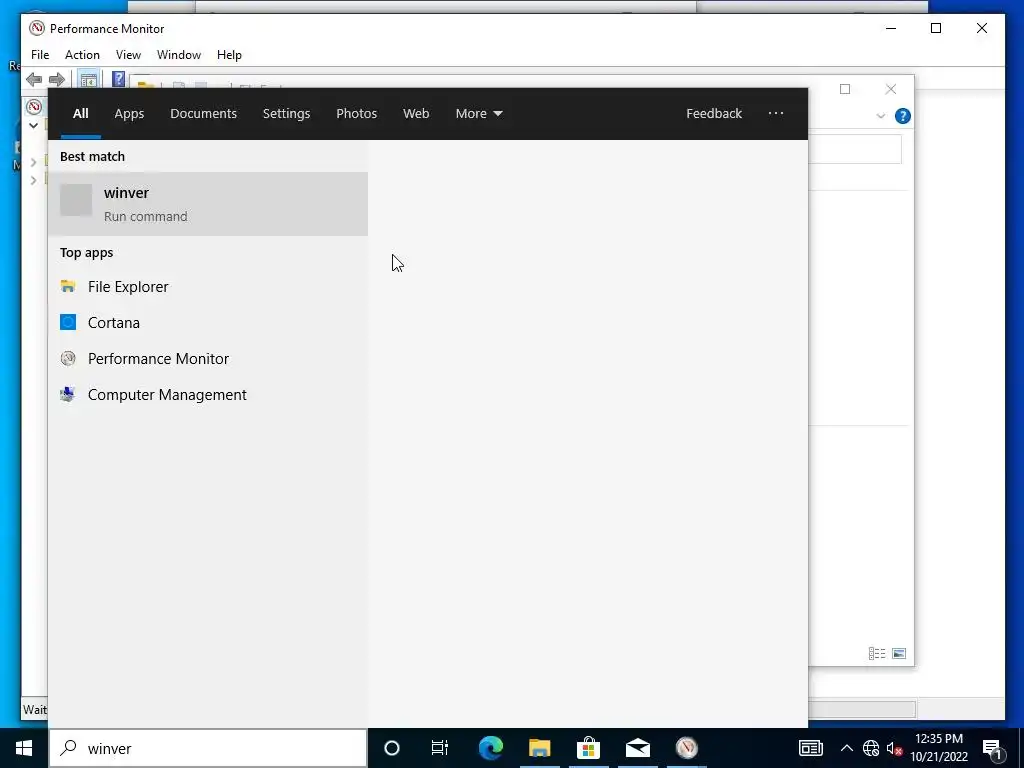
Task: Open muted volume tray icon
Action: click(895, 748)
